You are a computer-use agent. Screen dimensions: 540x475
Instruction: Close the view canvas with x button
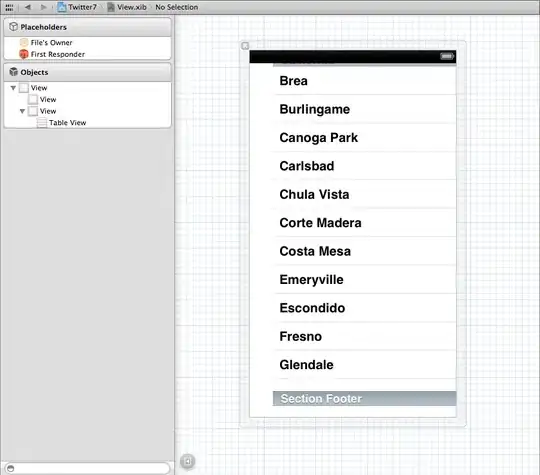[245, 46]
